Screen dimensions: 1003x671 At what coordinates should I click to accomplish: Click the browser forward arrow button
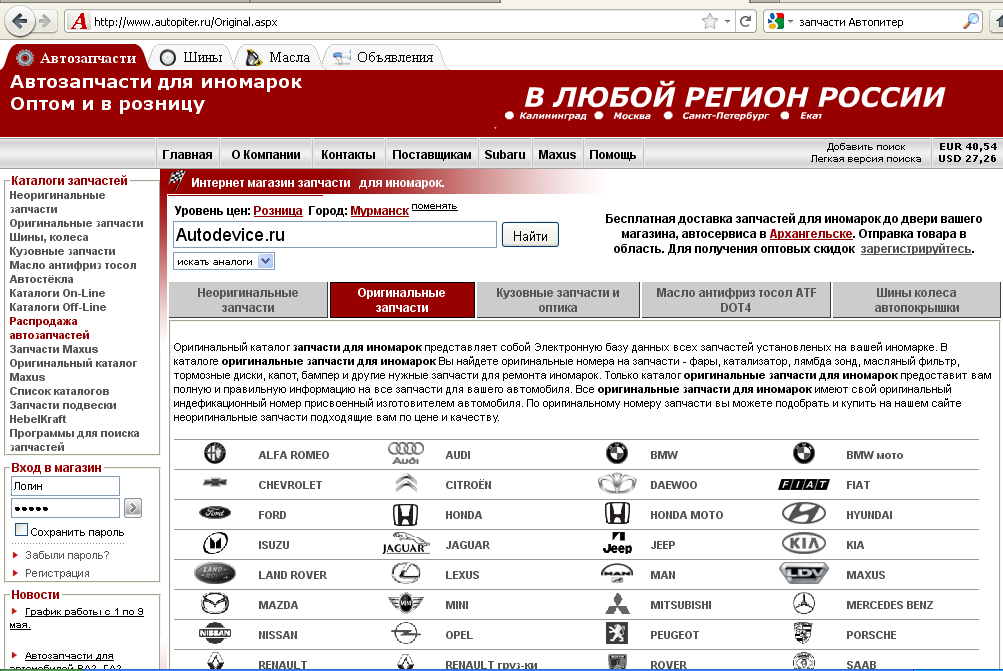[x=45, y=21]
